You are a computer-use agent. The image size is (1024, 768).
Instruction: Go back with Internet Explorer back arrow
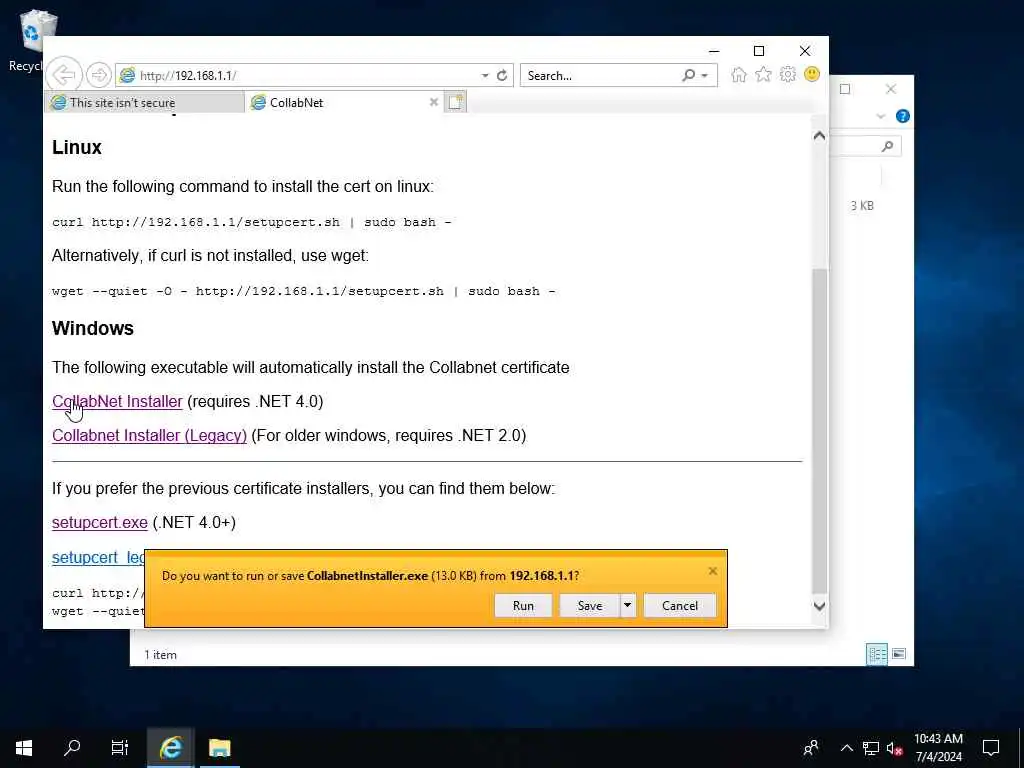pos(64,75)
